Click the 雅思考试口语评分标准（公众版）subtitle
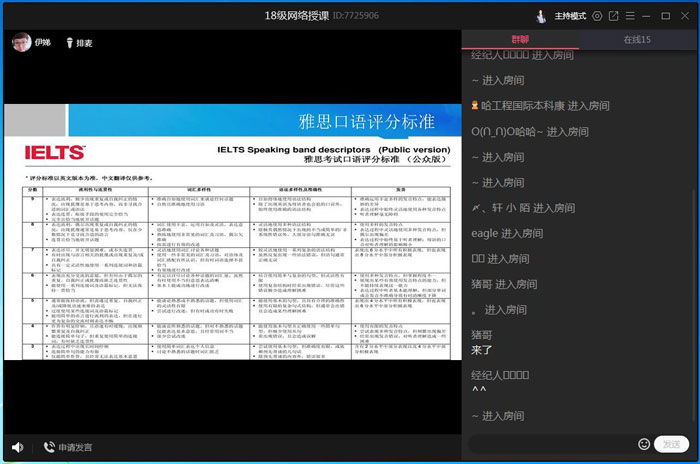700x464 pixels. click(377, 159)
